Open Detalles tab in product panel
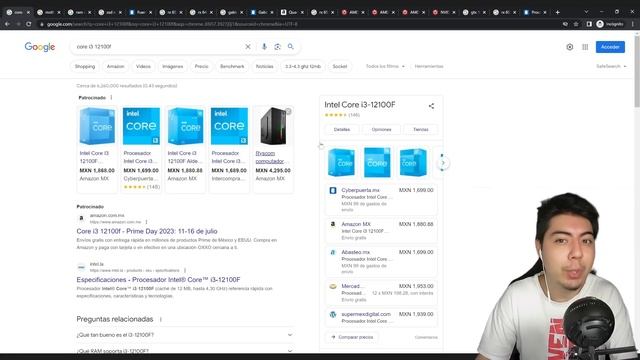Screen dimensions: 640x360 click(342, 129)
